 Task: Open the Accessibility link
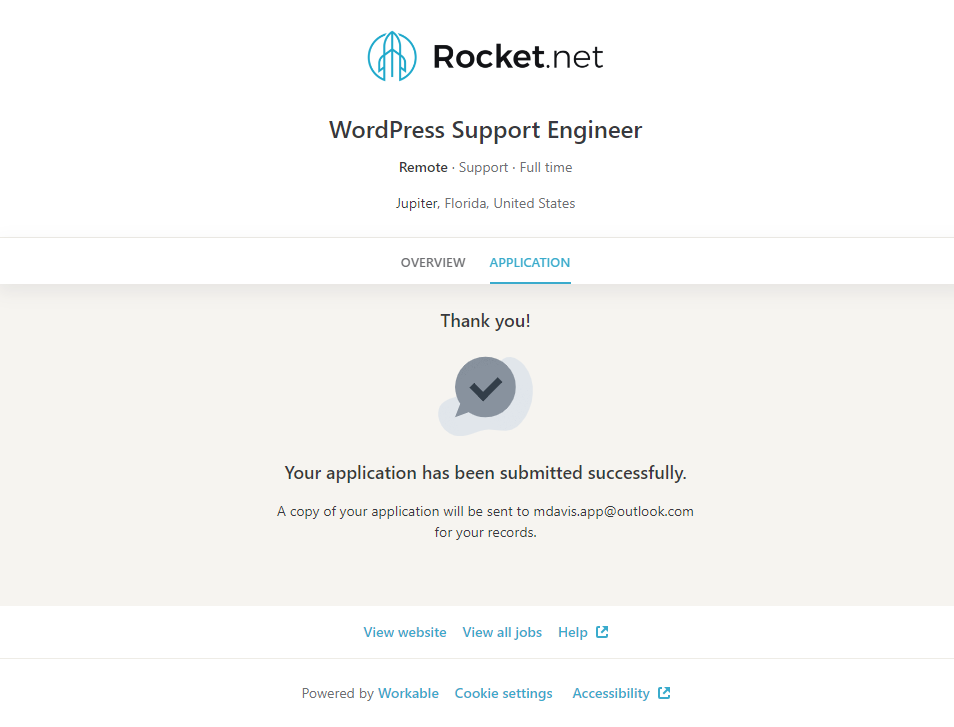[x=611, y=693]
